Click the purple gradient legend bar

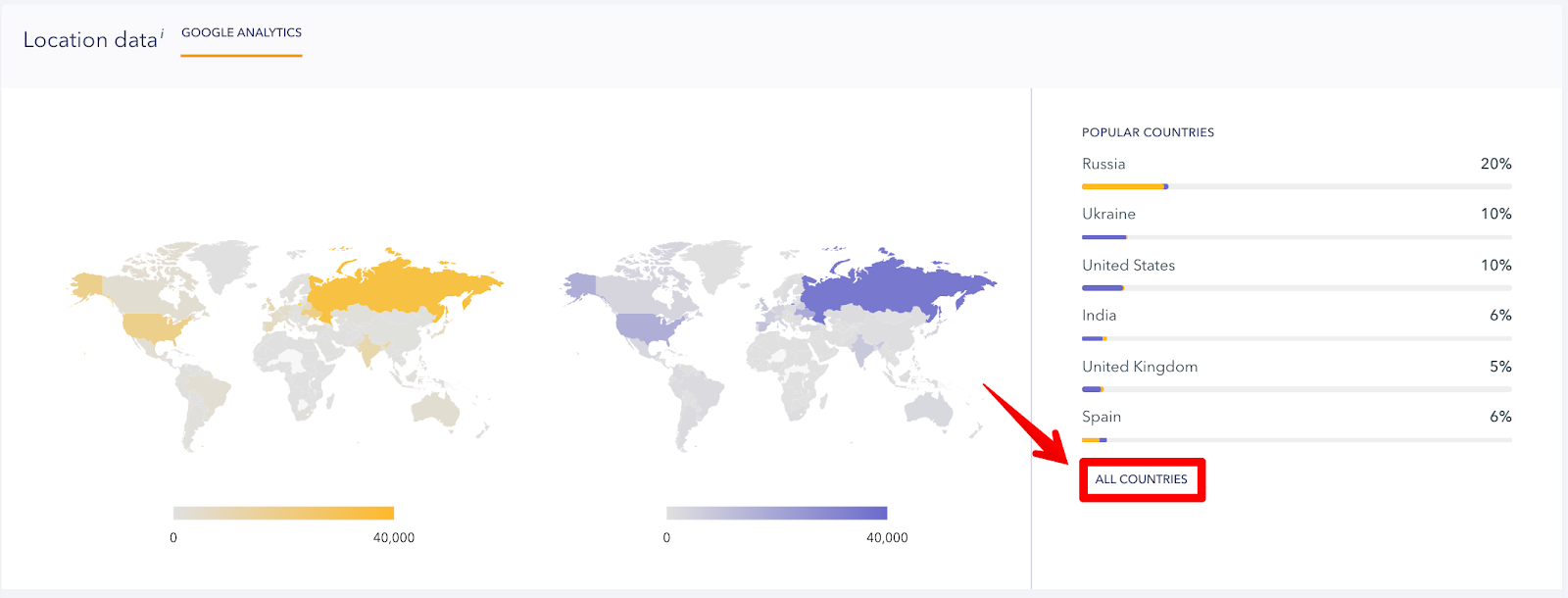pos(776,513)
